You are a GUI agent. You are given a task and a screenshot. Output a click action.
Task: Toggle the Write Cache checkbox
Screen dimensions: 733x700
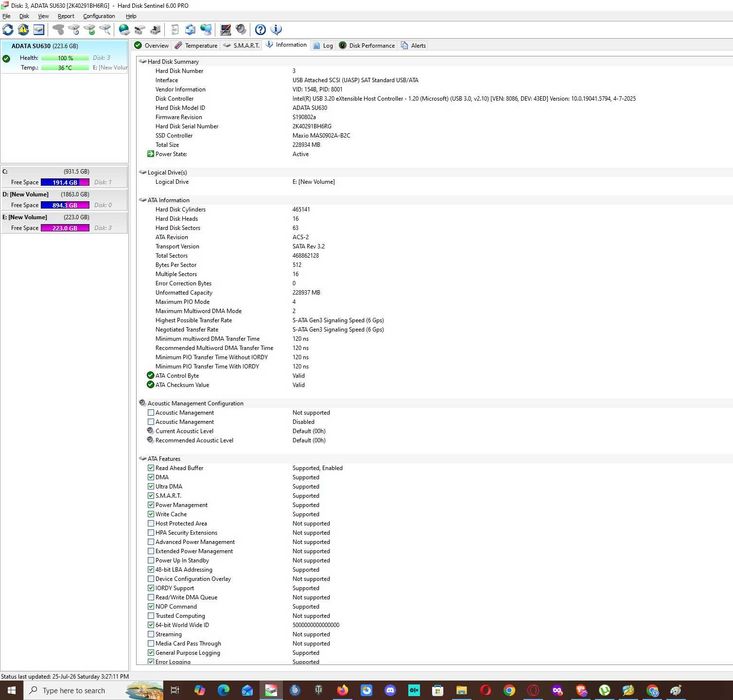151,514
